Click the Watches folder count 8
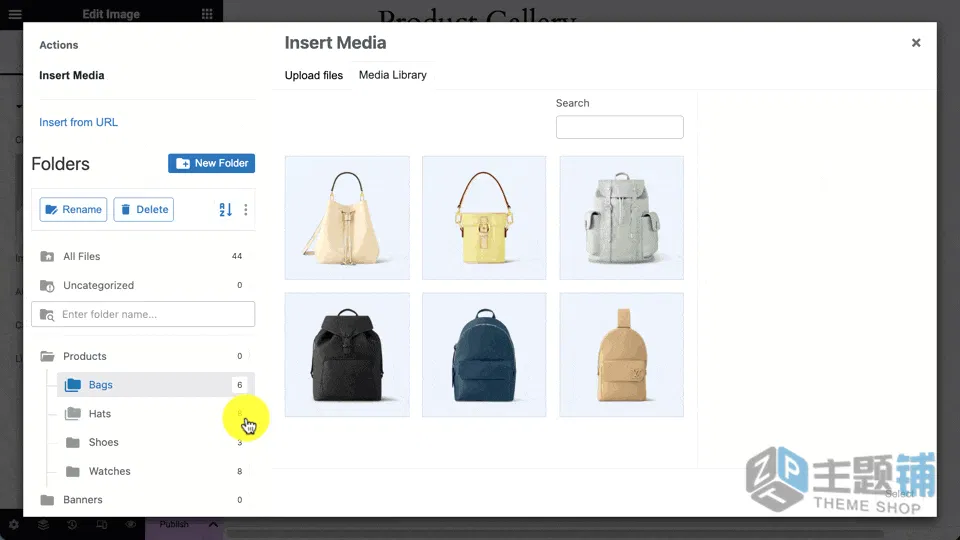The width and height of the screenshot is (960, 540). click(239, 471)
